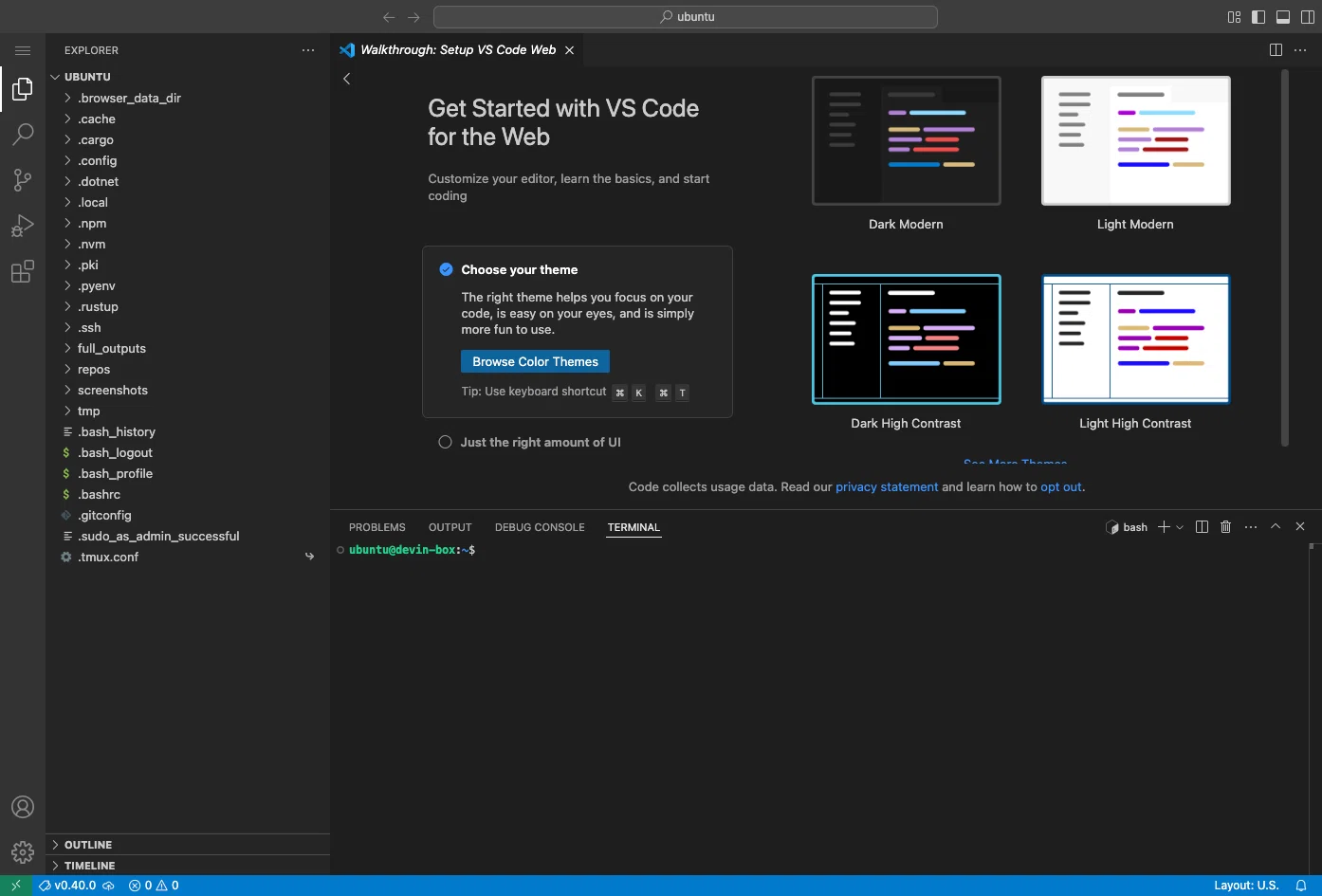Select the Walkthrough: Setup VS Code Web tab
Image resolution: width=1322 pixels, height=896 pixels.
(x=457, y=50)
